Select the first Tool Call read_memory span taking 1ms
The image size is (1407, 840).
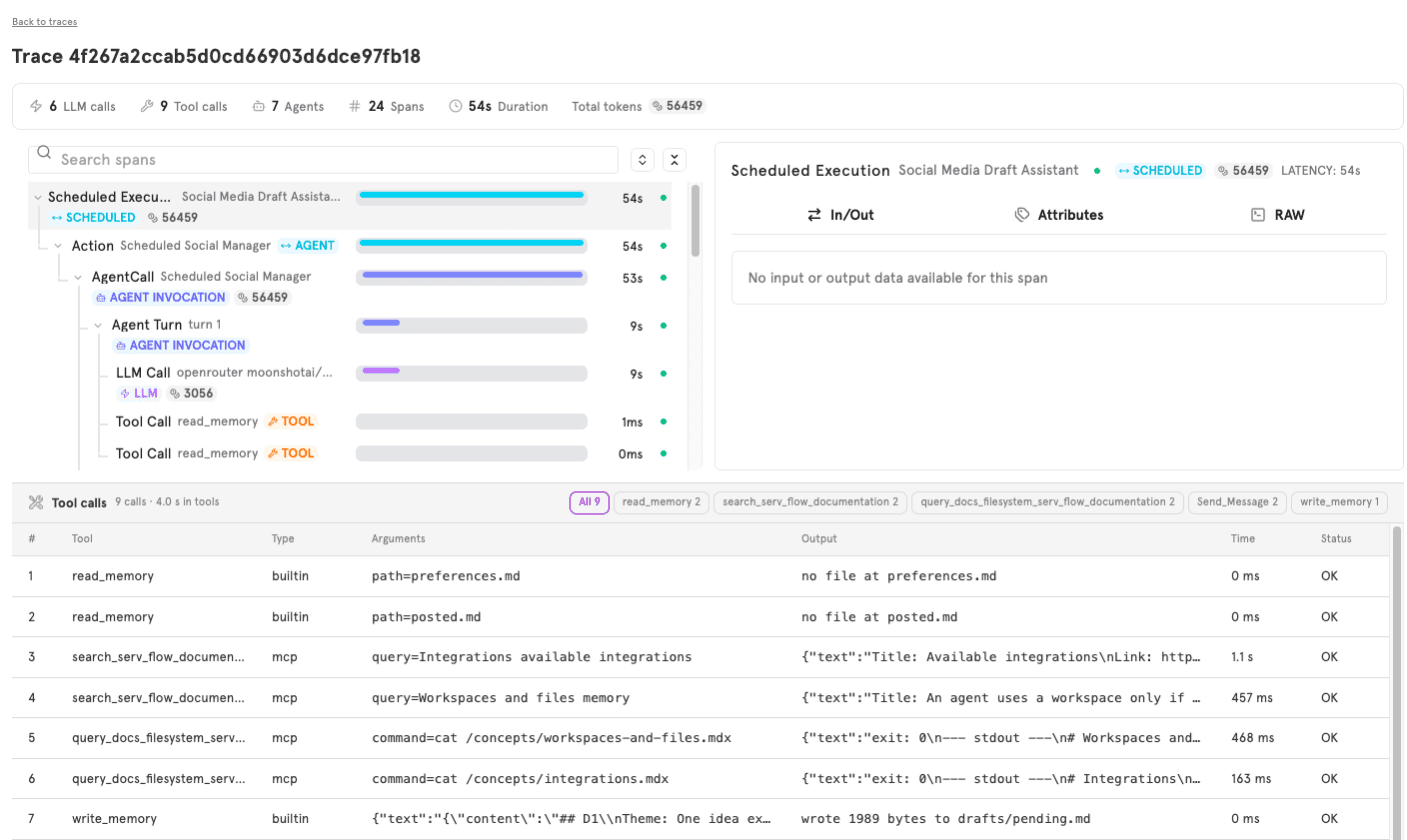349,422
